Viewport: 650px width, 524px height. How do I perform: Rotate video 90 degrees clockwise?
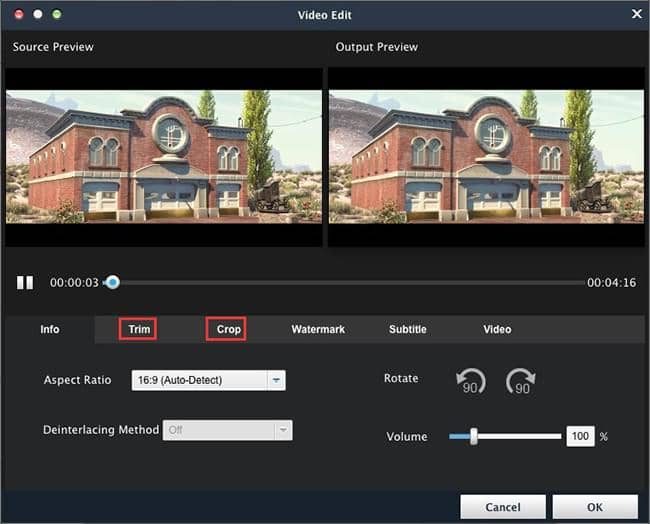[x=521, y=381]
